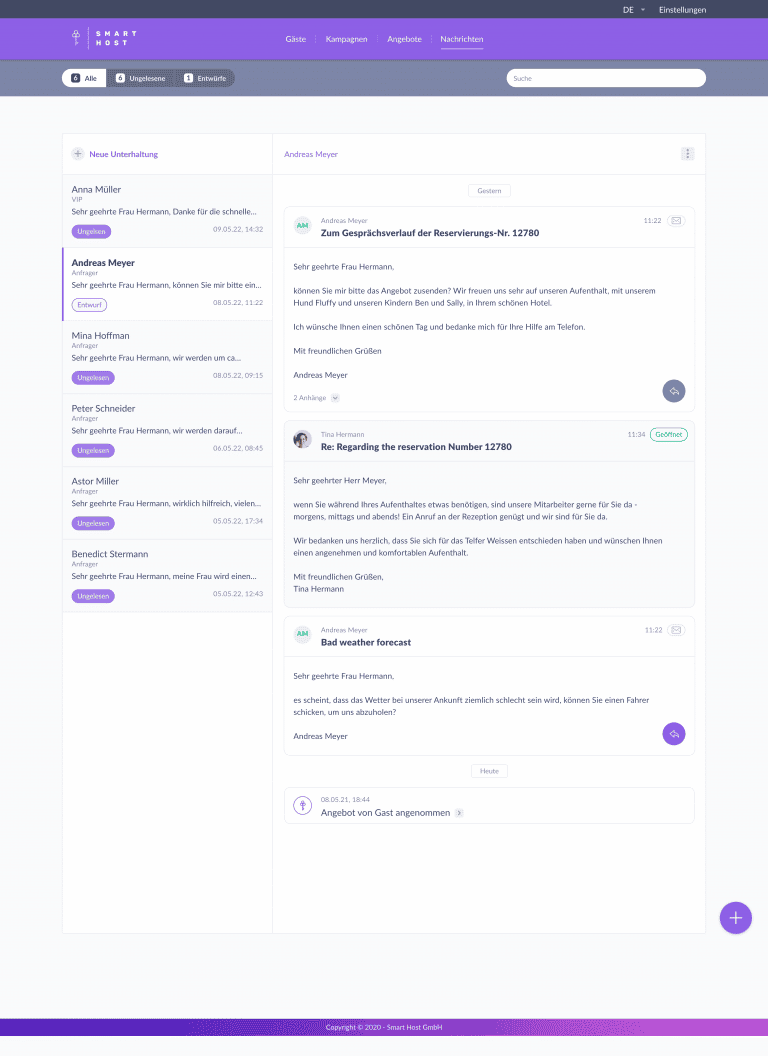This screenshot has width=768, height=1056.
Task: Select the Alle filter toggle
Action: click(x=84, y=78)
